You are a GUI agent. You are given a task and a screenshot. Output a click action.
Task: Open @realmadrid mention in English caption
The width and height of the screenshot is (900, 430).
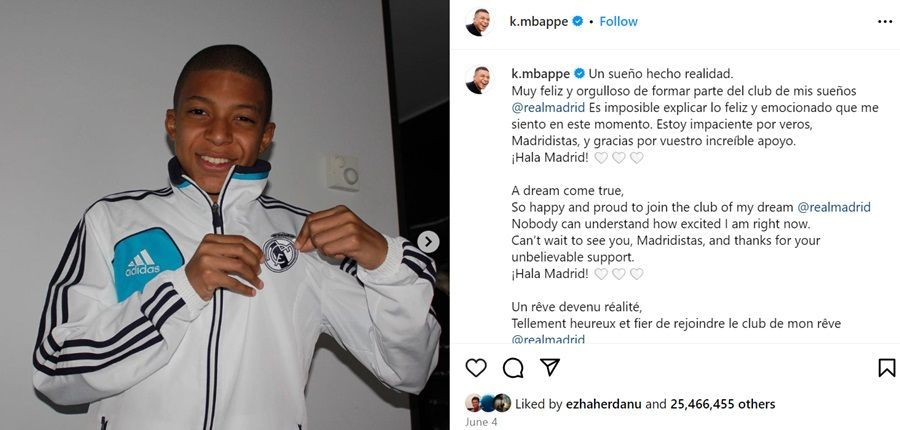tap(833, 207)
